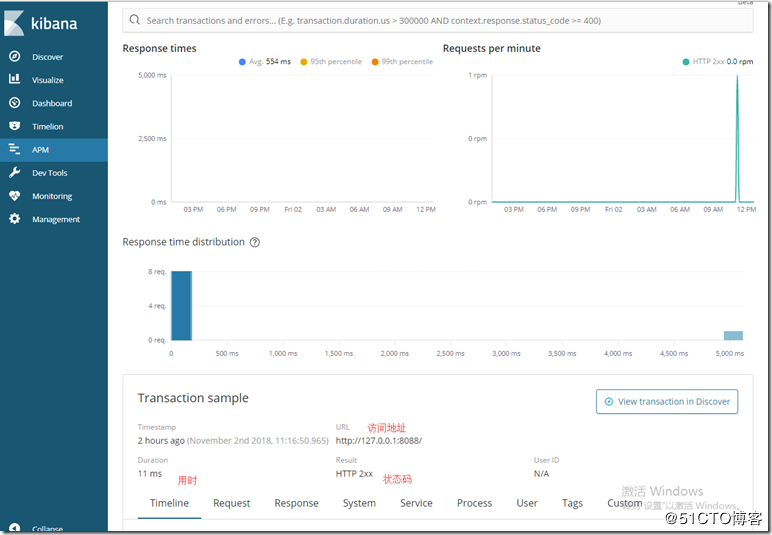Switch to the System tab
The width and height of the screenshot is (772, 535).
pyautogui.click(x=359, y=503)
